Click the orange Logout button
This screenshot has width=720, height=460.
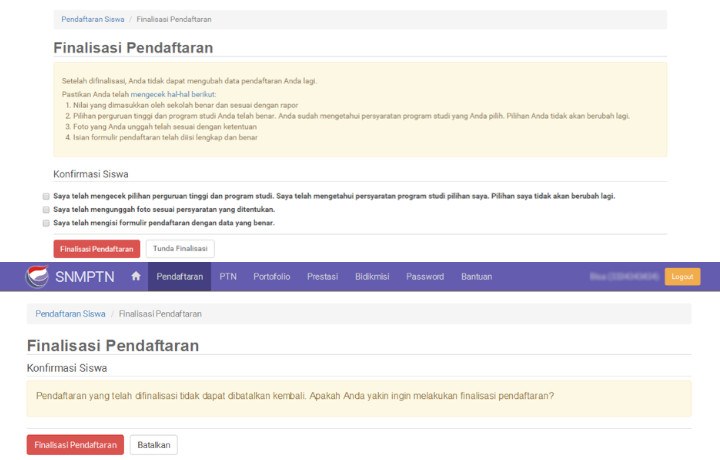coord(682,276)
